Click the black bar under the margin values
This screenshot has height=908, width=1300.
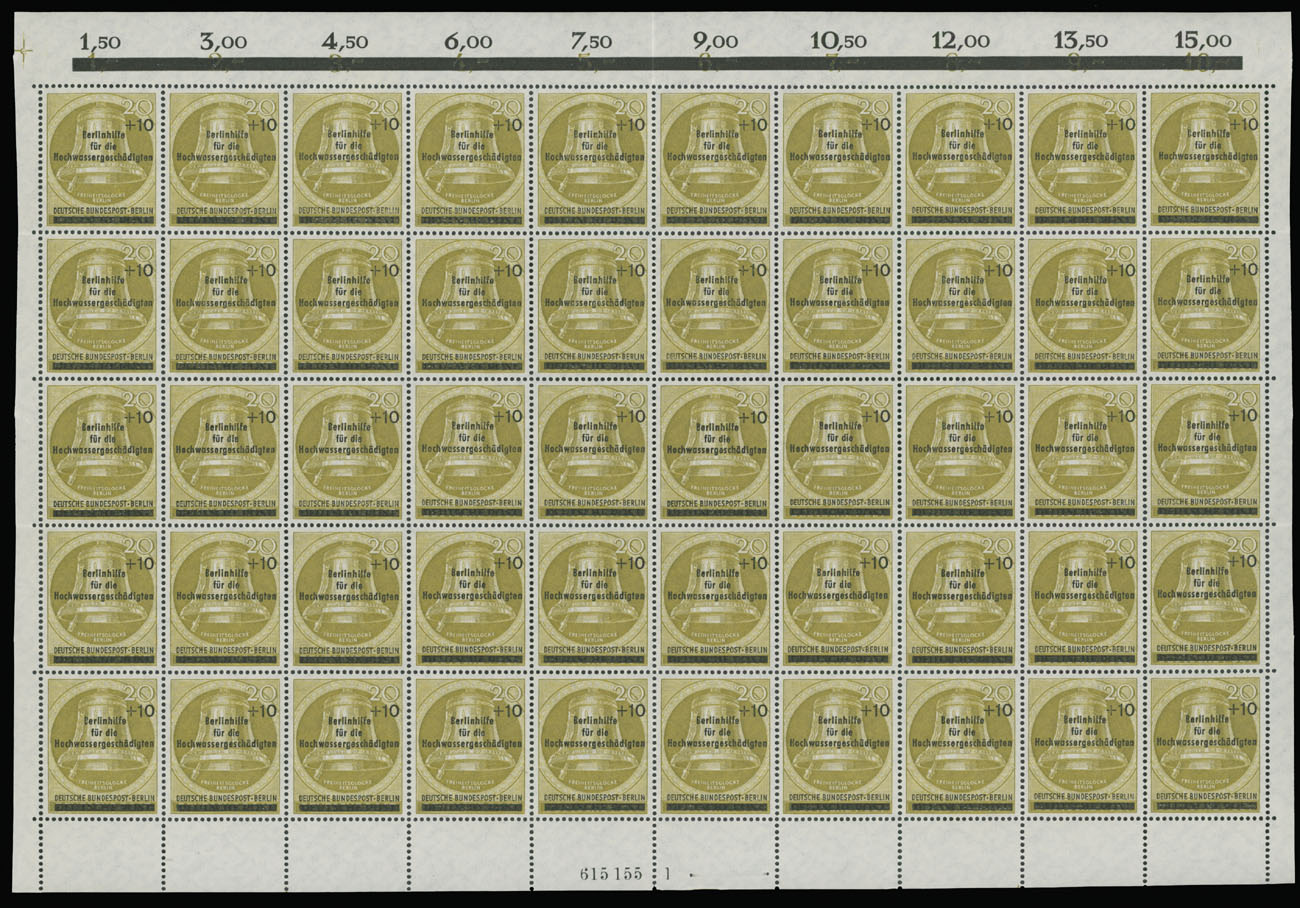click(x=657, y=64)
